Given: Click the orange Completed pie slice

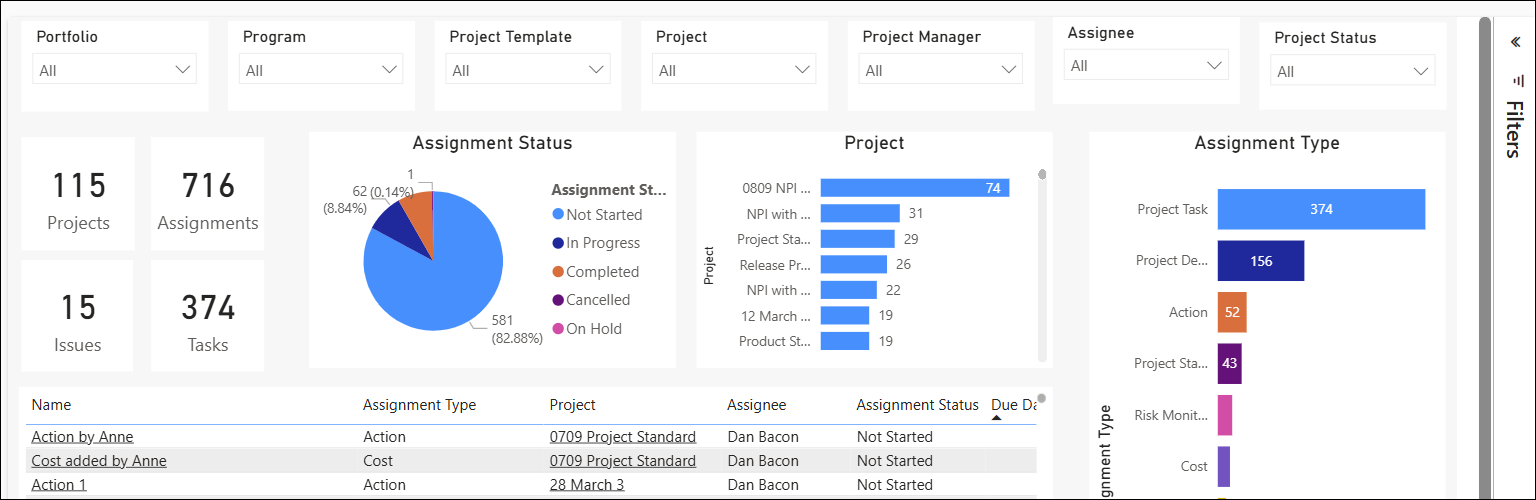Looking at the screenshot, I should pyautogui.click(x=419, y=213).
